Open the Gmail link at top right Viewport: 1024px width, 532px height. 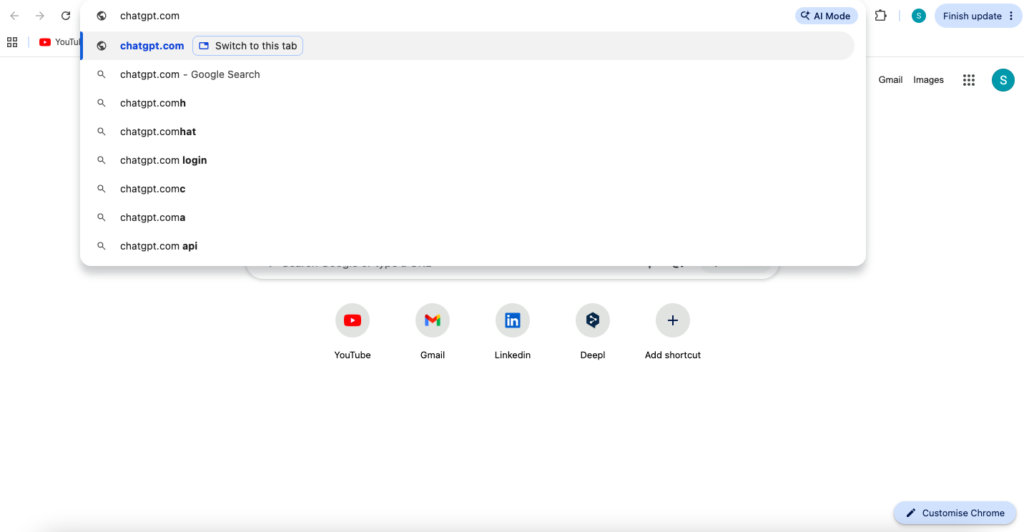click(x=890, y=80)
